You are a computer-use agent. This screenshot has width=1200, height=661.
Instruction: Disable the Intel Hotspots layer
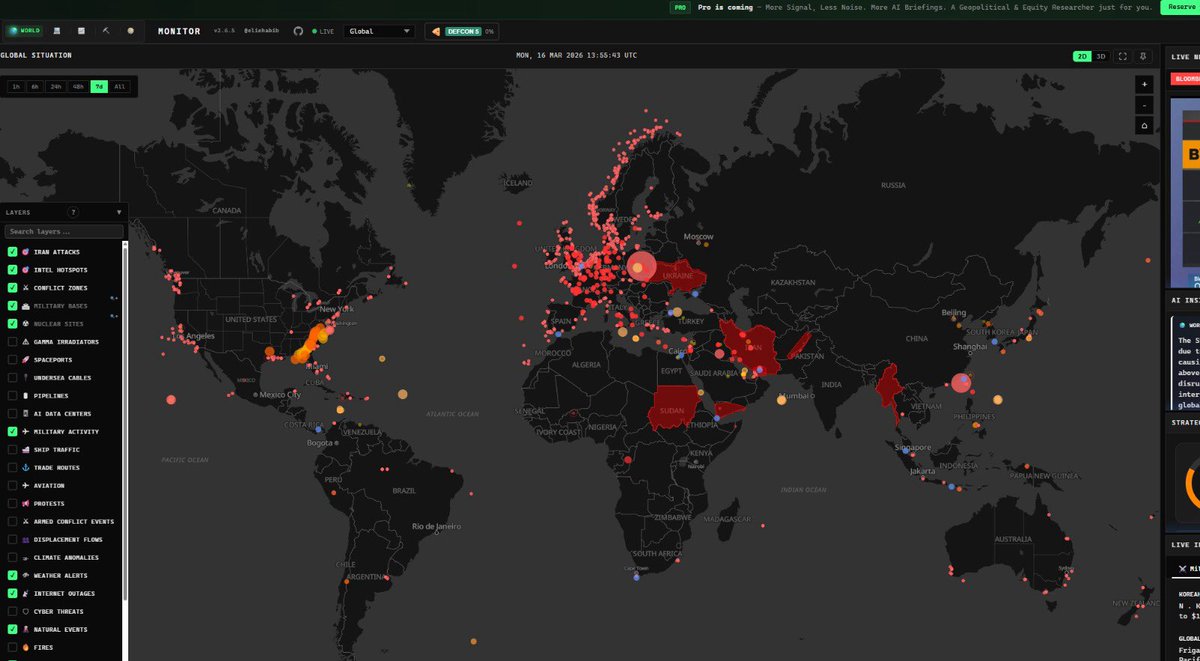coord(12,270)
